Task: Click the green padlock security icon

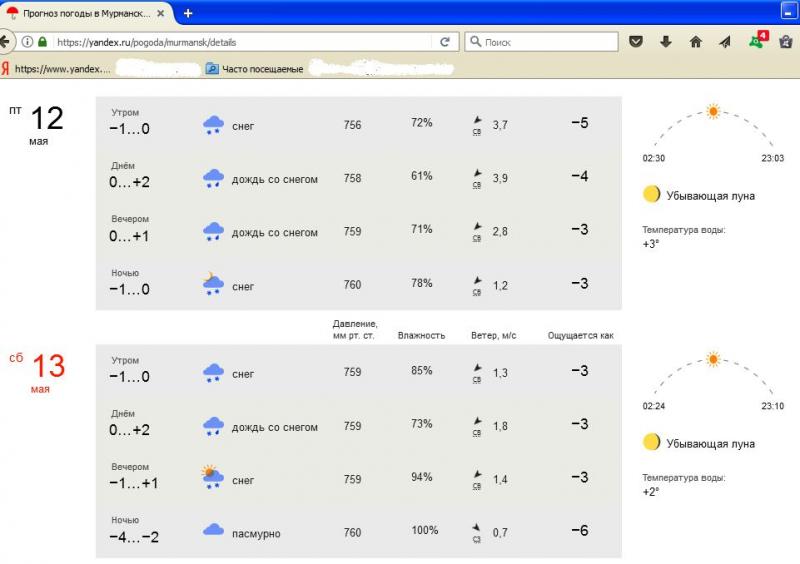Action: coord(42,42)
